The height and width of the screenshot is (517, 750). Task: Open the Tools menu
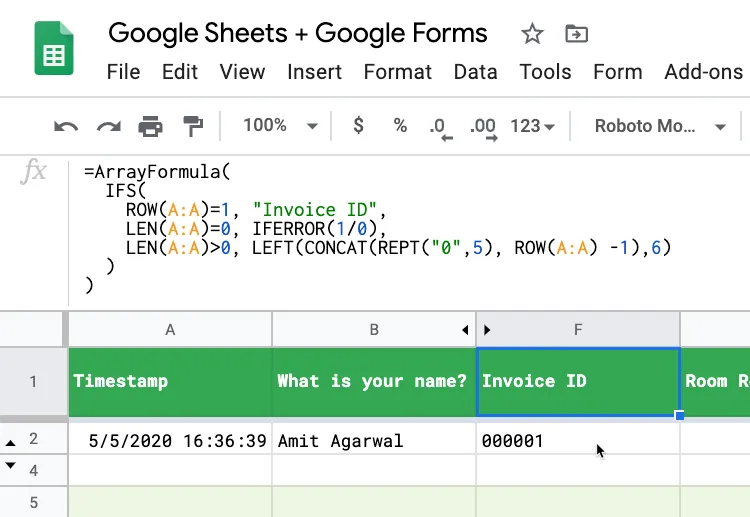[545, 72]
